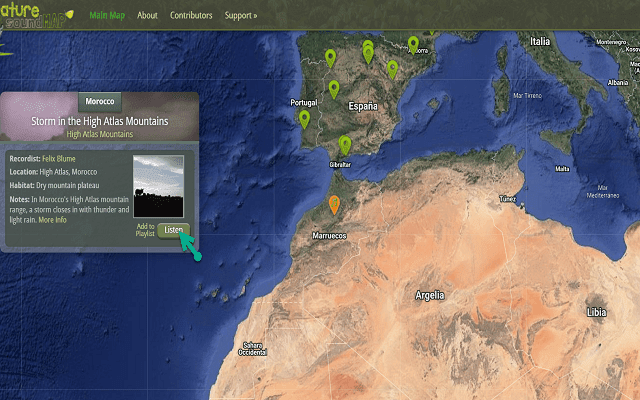Select the green marker just west of the España label

pos(334,89)
